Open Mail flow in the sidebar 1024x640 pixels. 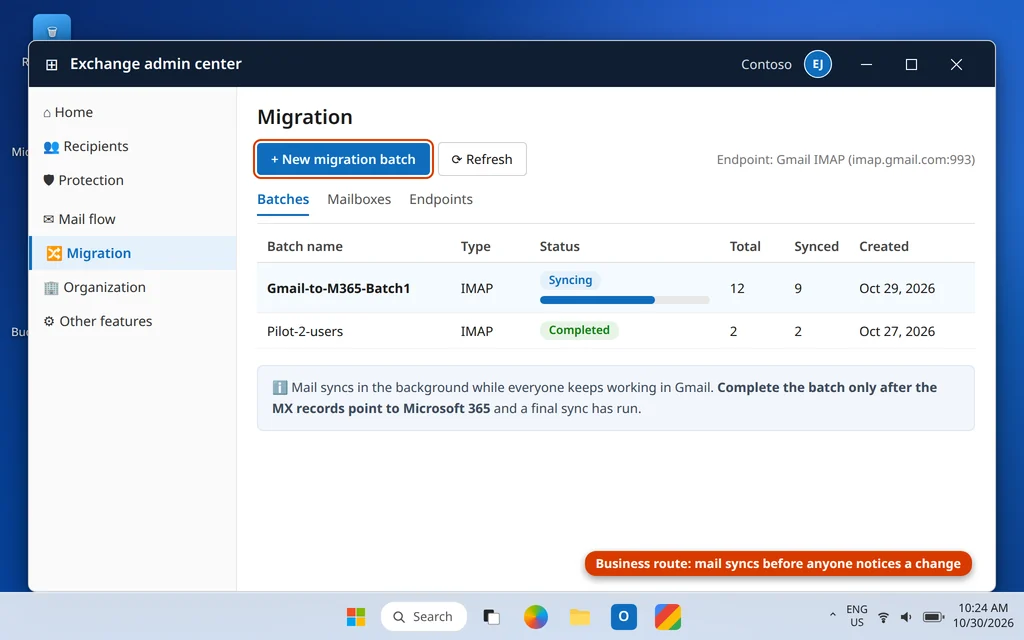click(x=133, y=219)
